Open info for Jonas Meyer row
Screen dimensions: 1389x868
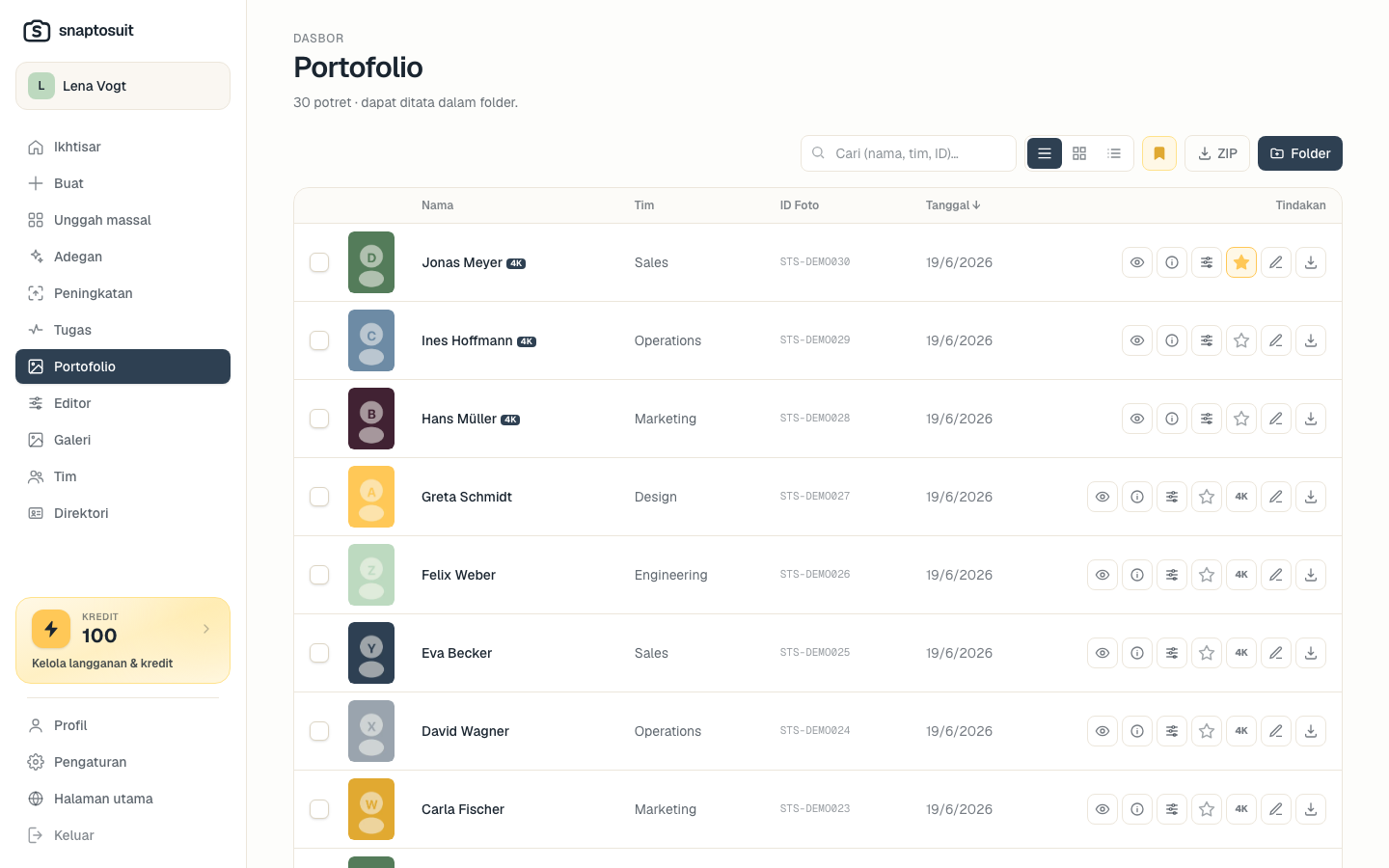pyautogui.click(x=1172, y=262)
